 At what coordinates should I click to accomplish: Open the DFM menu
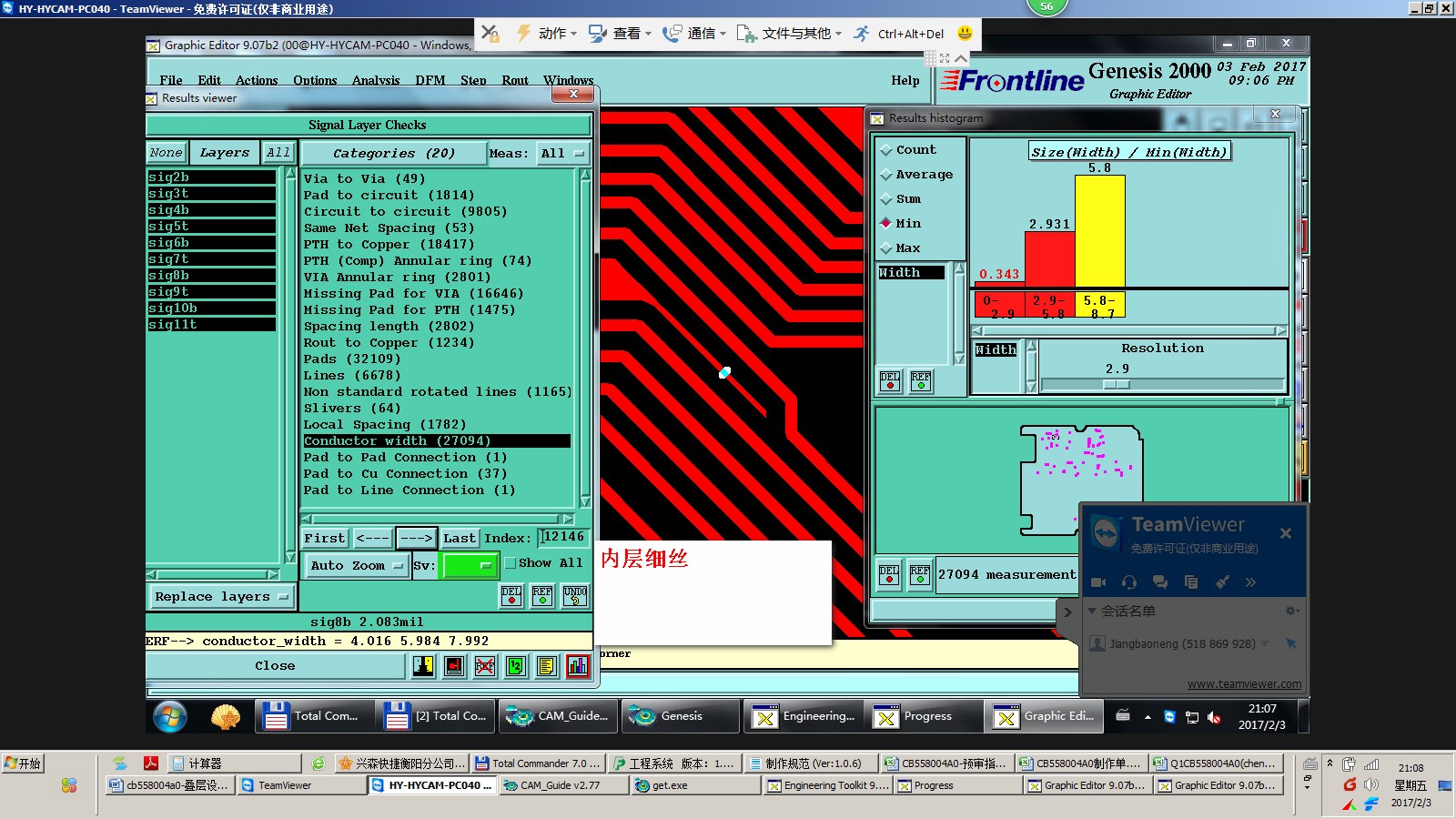coord(430,80)
